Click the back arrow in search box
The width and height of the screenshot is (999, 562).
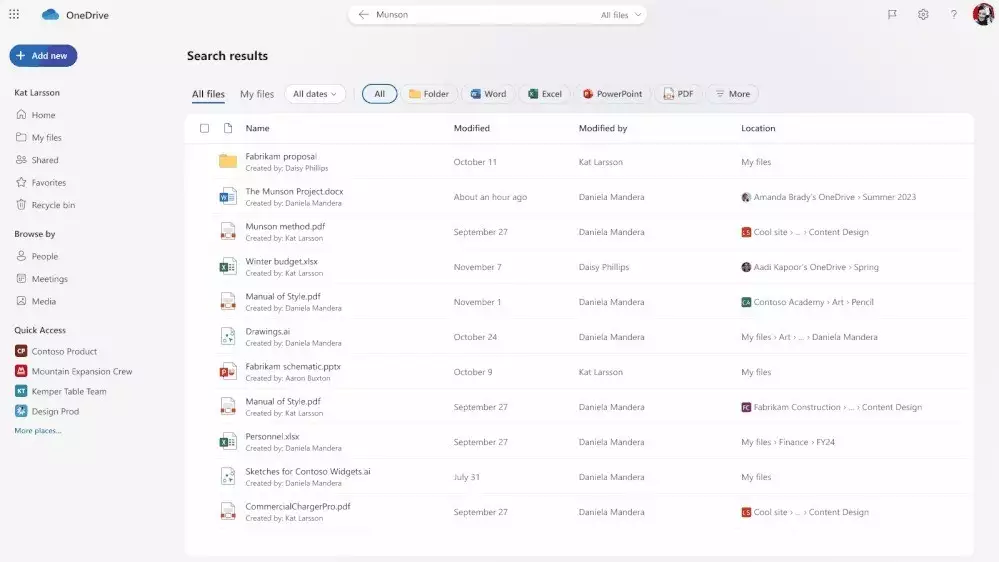[x=363, y=15]
